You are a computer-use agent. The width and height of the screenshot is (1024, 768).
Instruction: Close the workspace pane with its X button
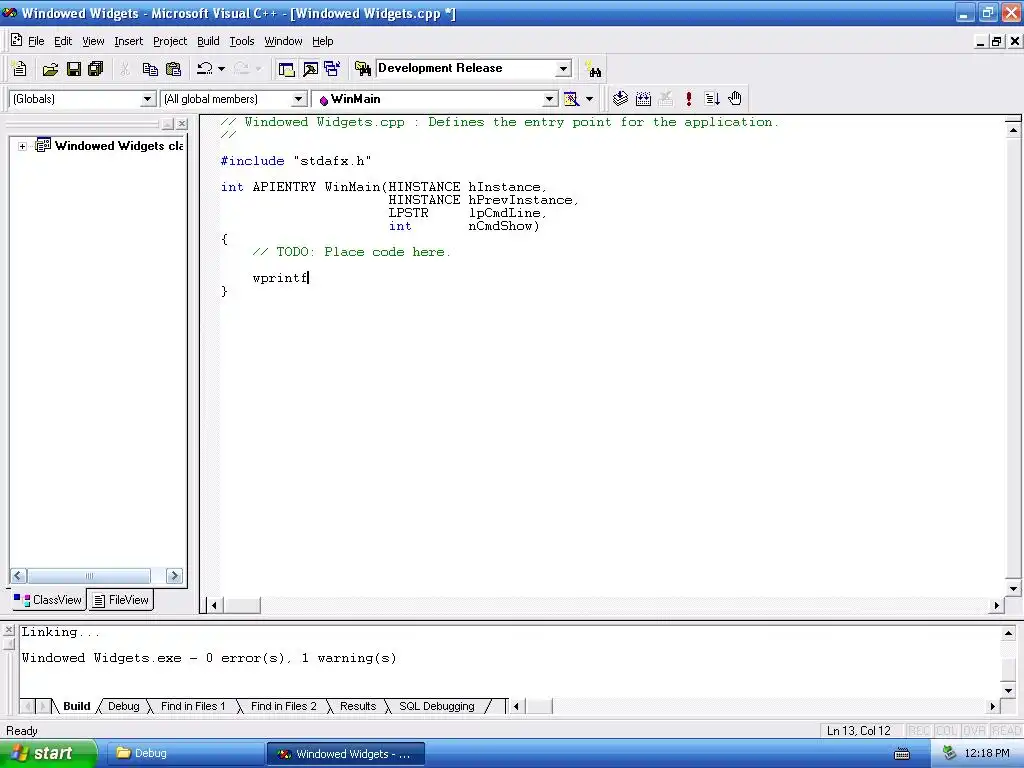pos(182,123)
